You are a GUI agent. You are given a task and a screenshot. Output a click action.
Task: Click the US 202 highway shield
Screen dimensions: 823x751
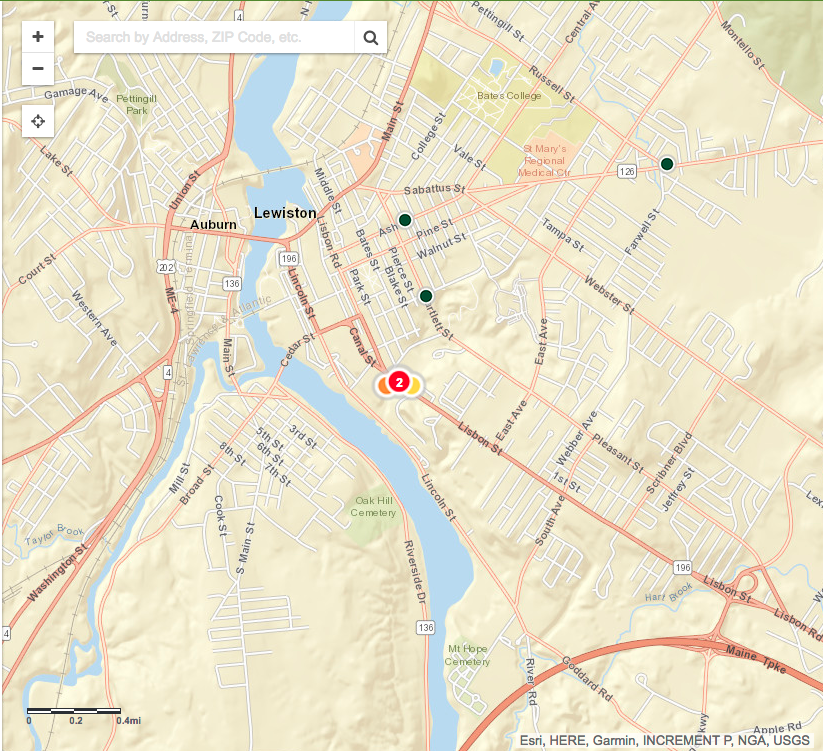[166, 267]
